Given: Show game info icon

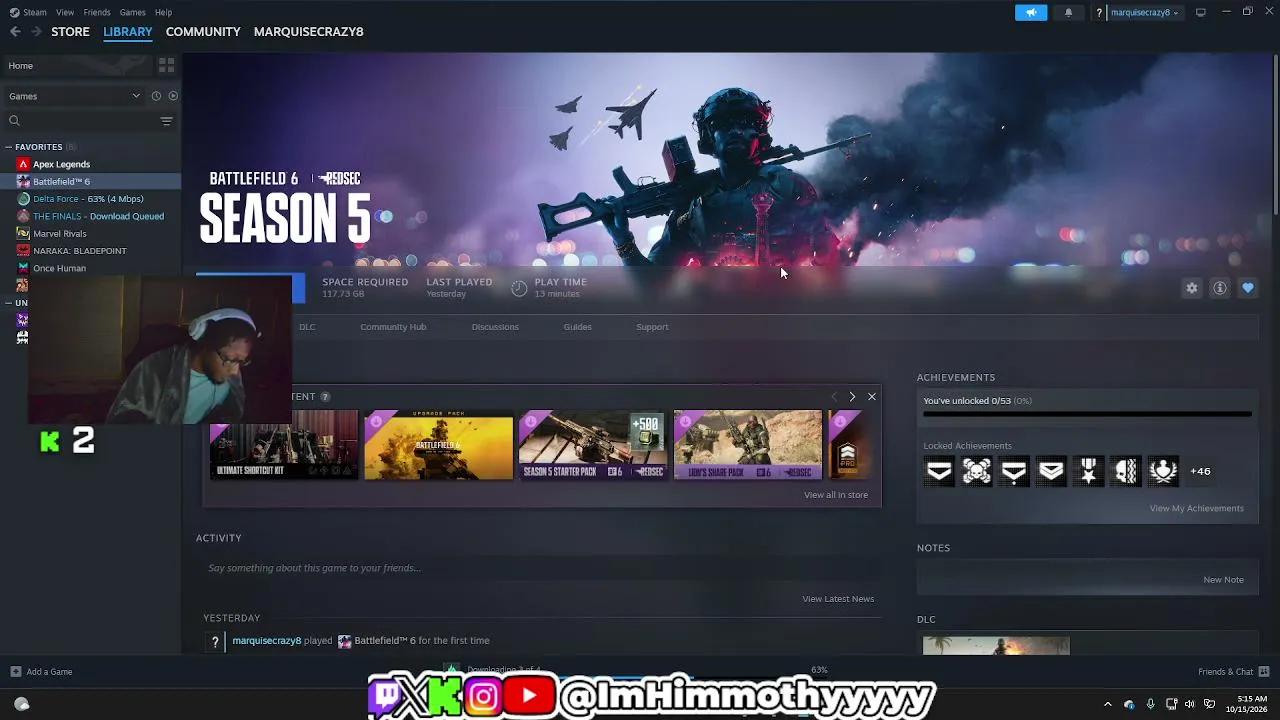Looking at the screenshot, I should (x=1220, y=288).
